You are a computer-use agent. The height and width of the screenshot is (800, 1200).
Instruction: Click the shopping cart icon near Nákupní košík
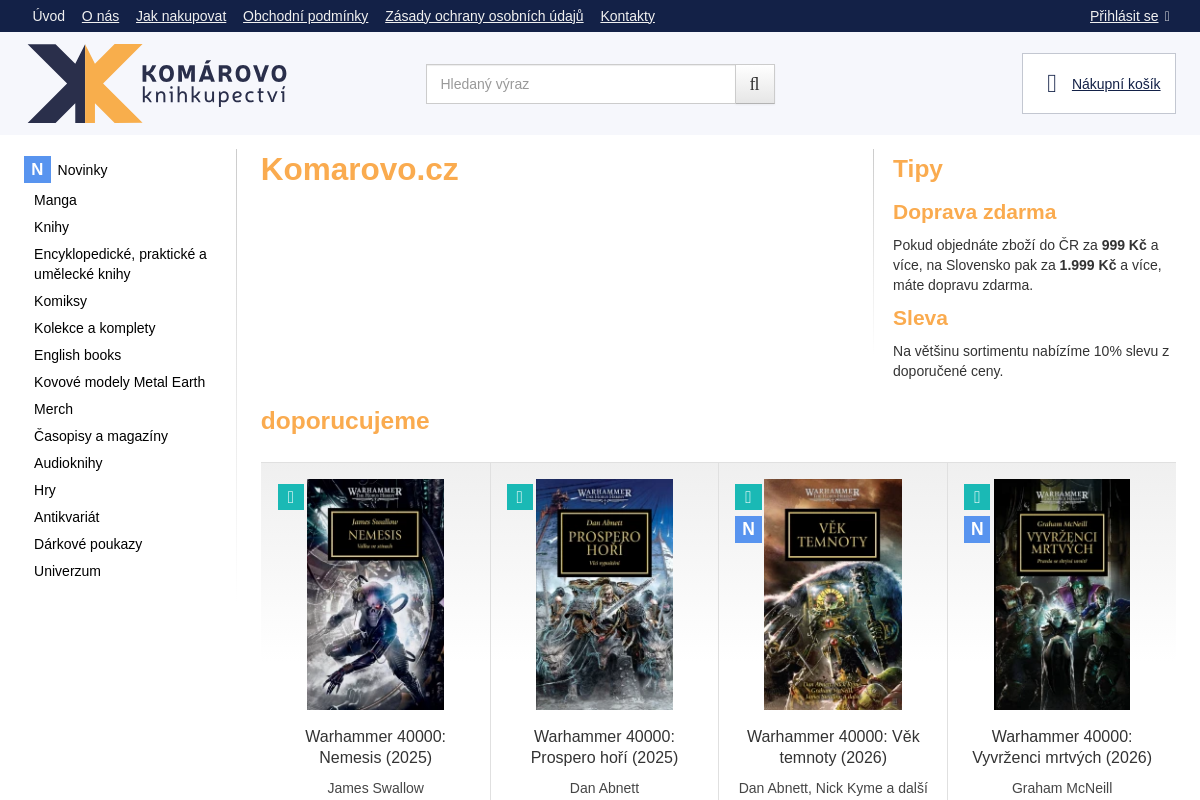[x=1049, y=83]
